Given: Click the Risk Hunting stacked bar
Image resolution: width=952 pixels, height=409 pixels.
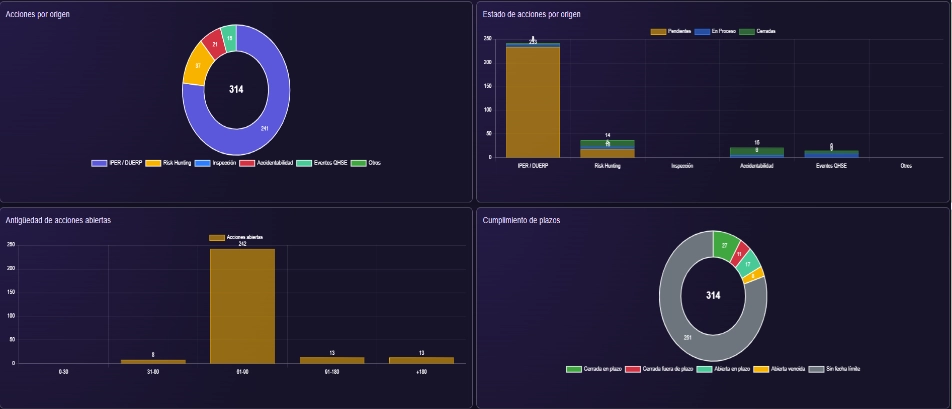Looking at the screenshot, I should click(x=608, y=149).
